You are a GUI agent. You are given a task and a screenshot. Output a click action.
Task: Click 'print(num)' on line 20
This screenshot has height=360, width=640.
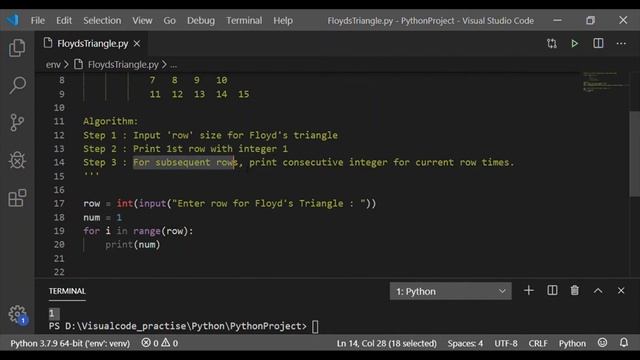133,244
